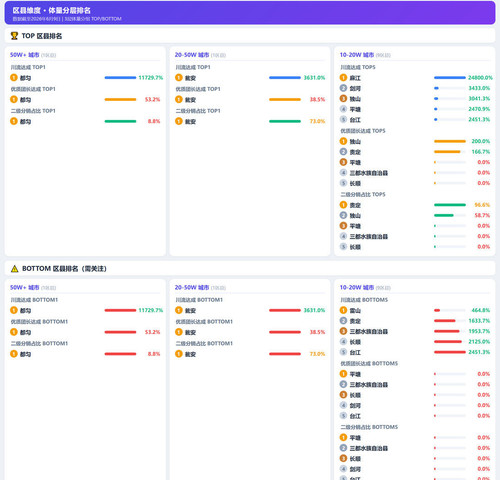Click 11729.7% value in BOTTOM section
The width and height of the screenshot is (500, 480).
[x=151, y=310]
